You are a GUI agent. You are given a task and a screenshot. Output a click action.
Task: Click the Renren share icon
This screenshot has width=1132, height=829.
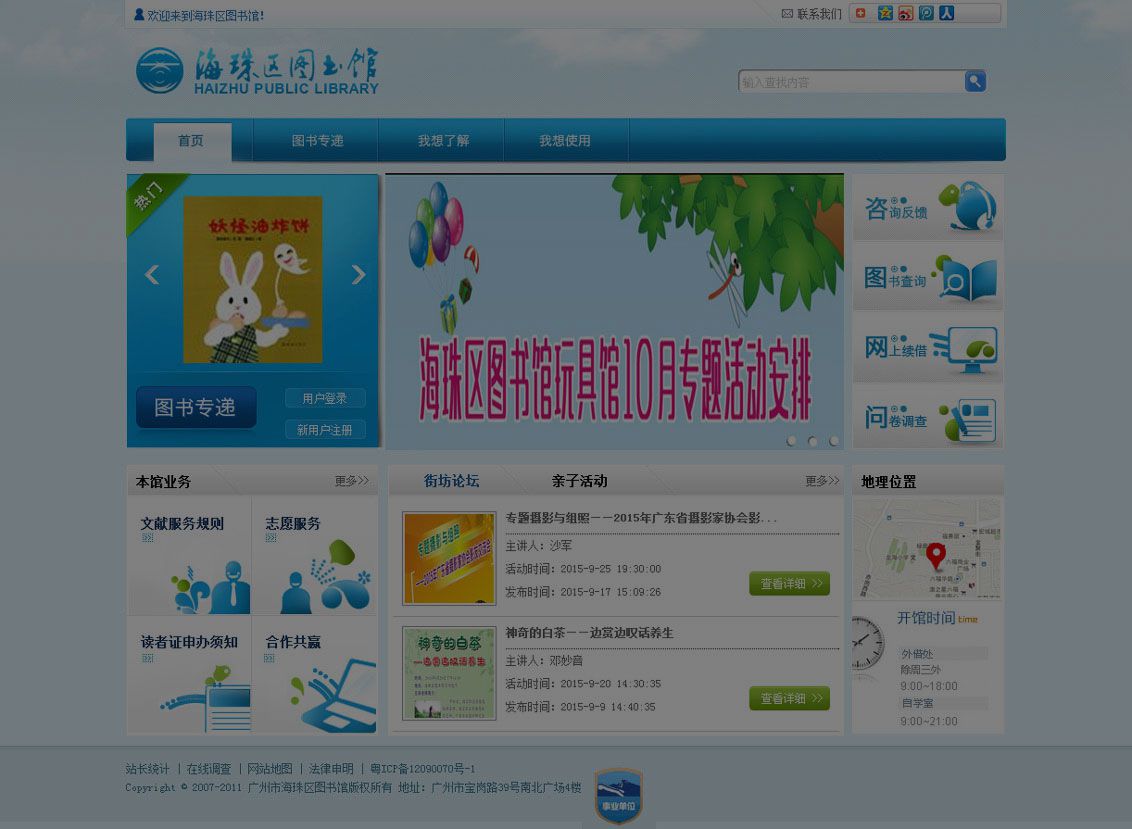[946, 13]
